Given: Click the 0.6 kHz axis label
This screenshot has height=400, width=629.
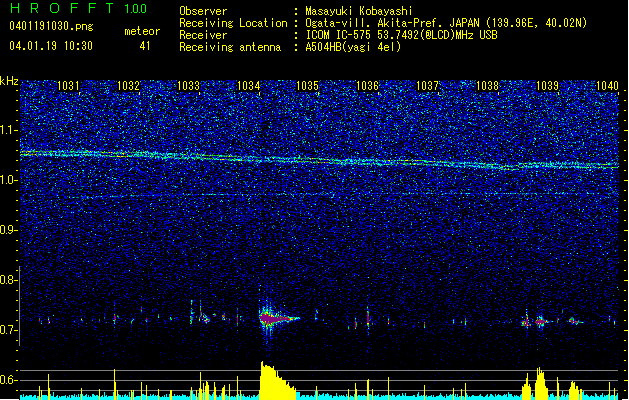Looking at the screenshot, I should [8, 380].
